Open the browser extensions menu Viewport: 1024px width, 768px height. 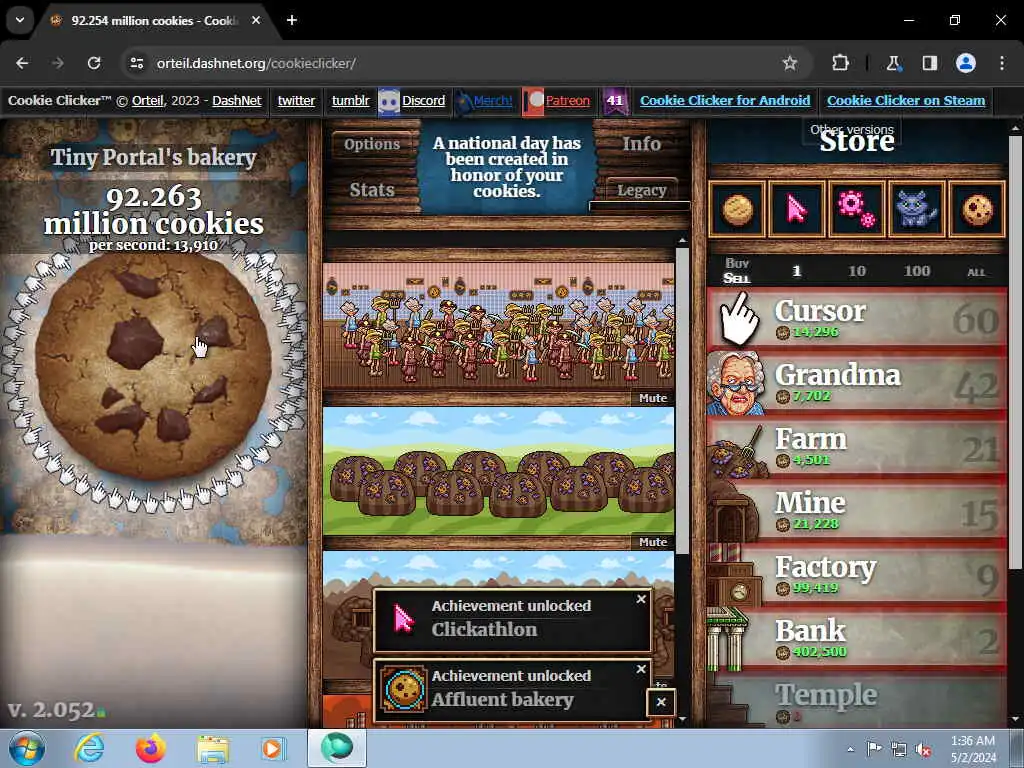pyautogui.click(x=840, y=63)
